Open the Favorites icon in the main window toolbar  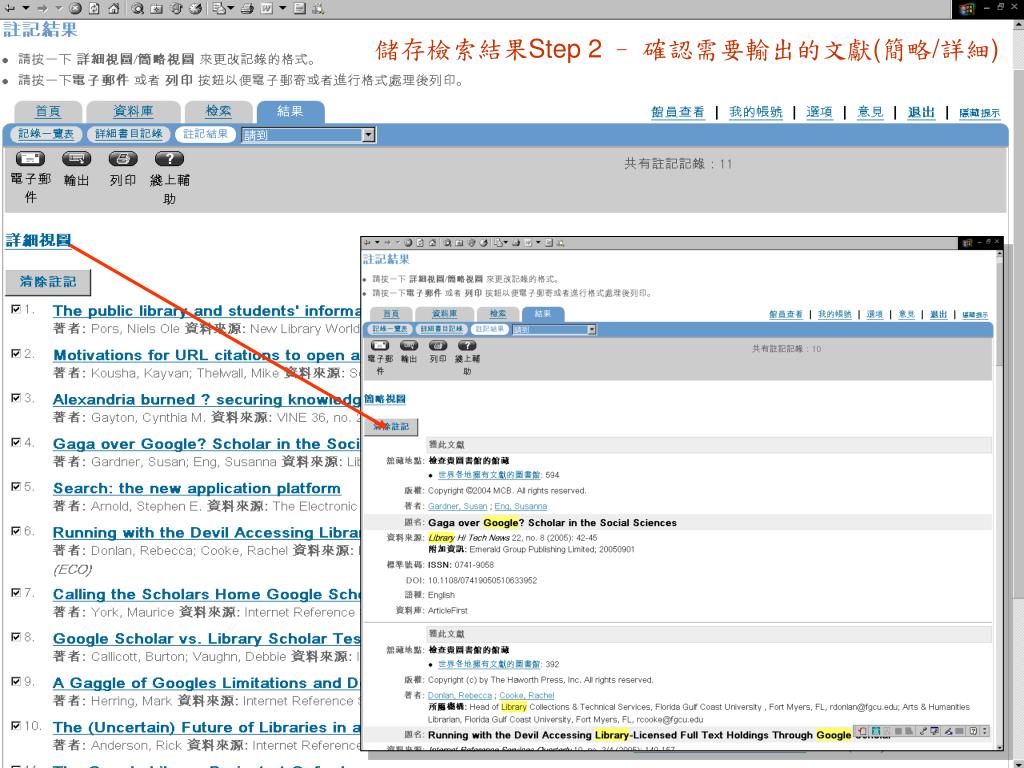(157, 8)
